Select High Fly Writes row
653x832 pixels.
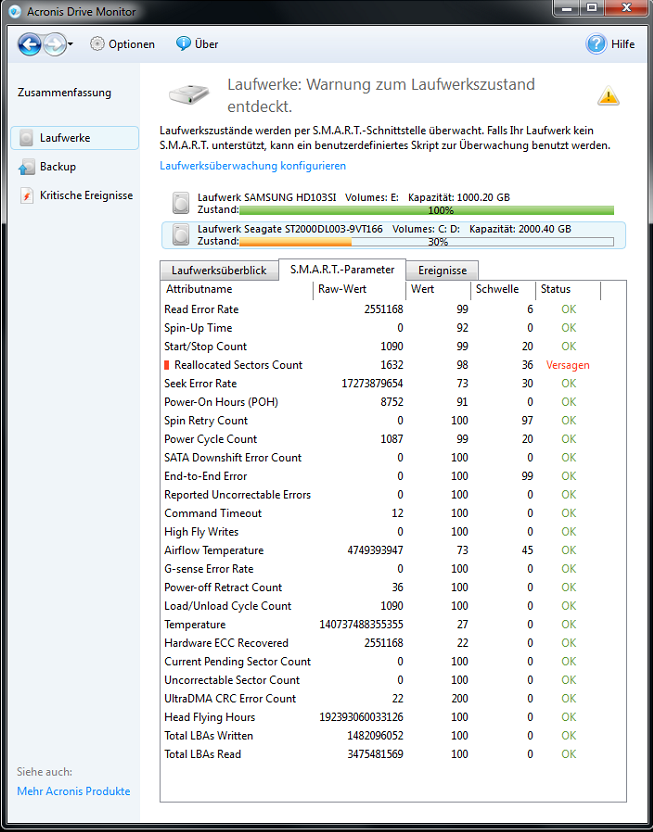coord(393,532)
